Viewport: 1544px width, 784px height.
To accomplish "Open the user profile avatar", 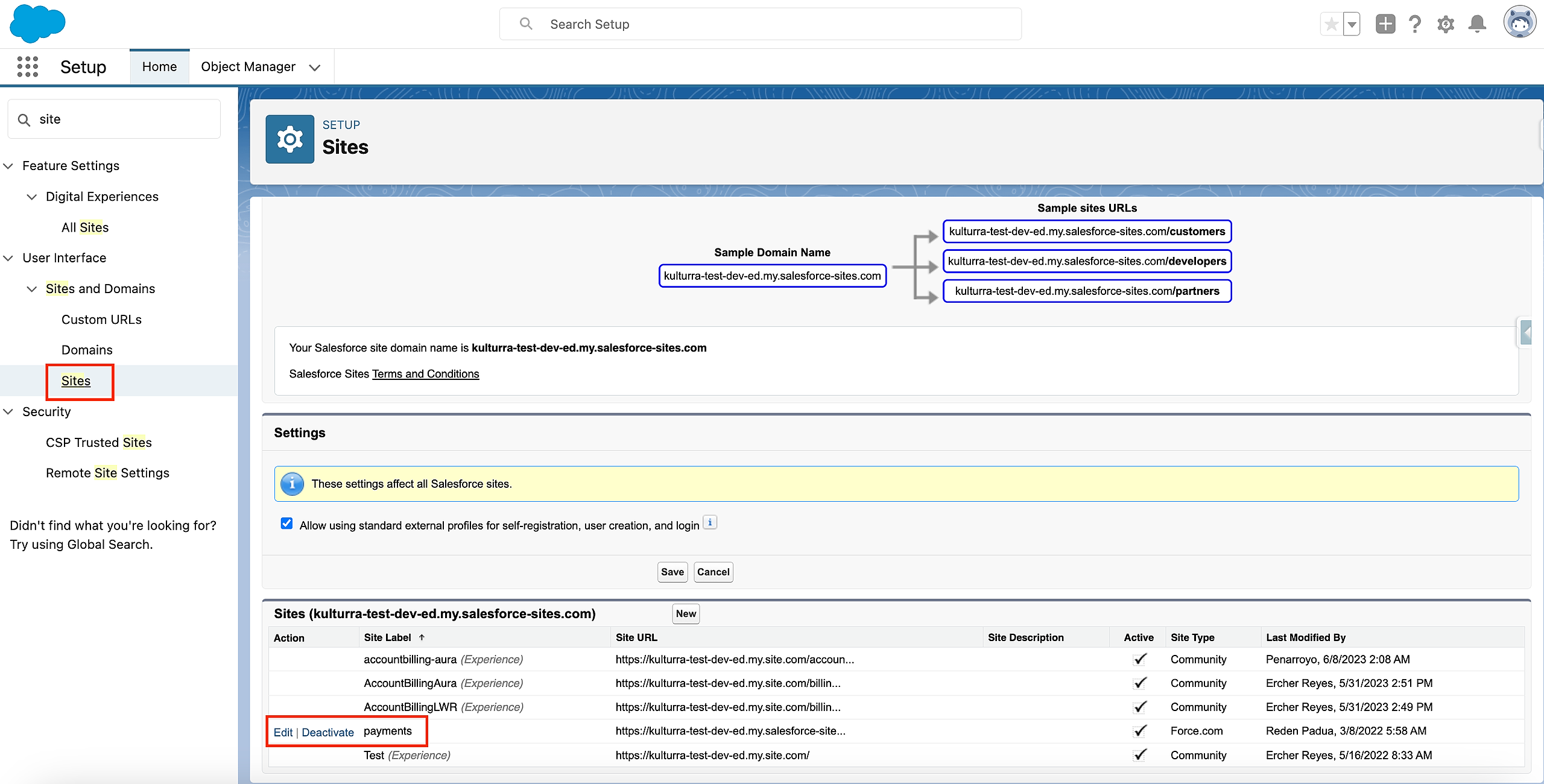I will click(x=1519, y=23).
